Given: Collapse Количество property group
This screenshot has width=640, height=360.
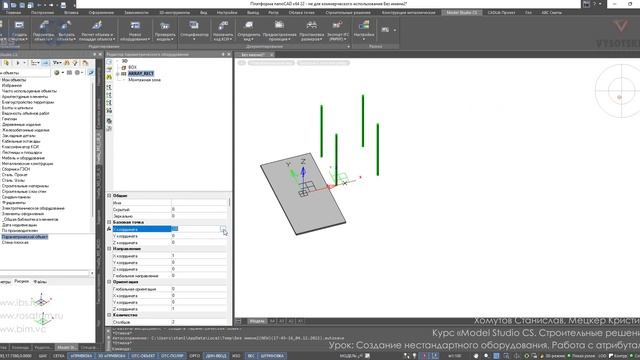Looking at the screenshot, I should (x=109, y=315).
